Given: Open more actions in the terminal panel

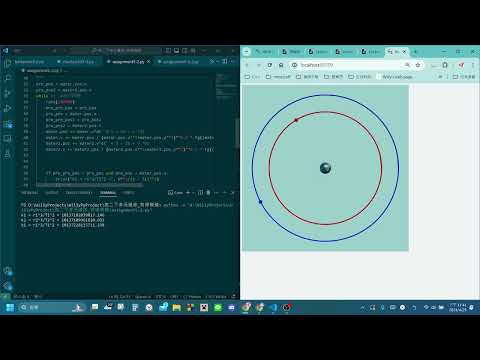Looking at the screenshot, I should tap(216, 193).
